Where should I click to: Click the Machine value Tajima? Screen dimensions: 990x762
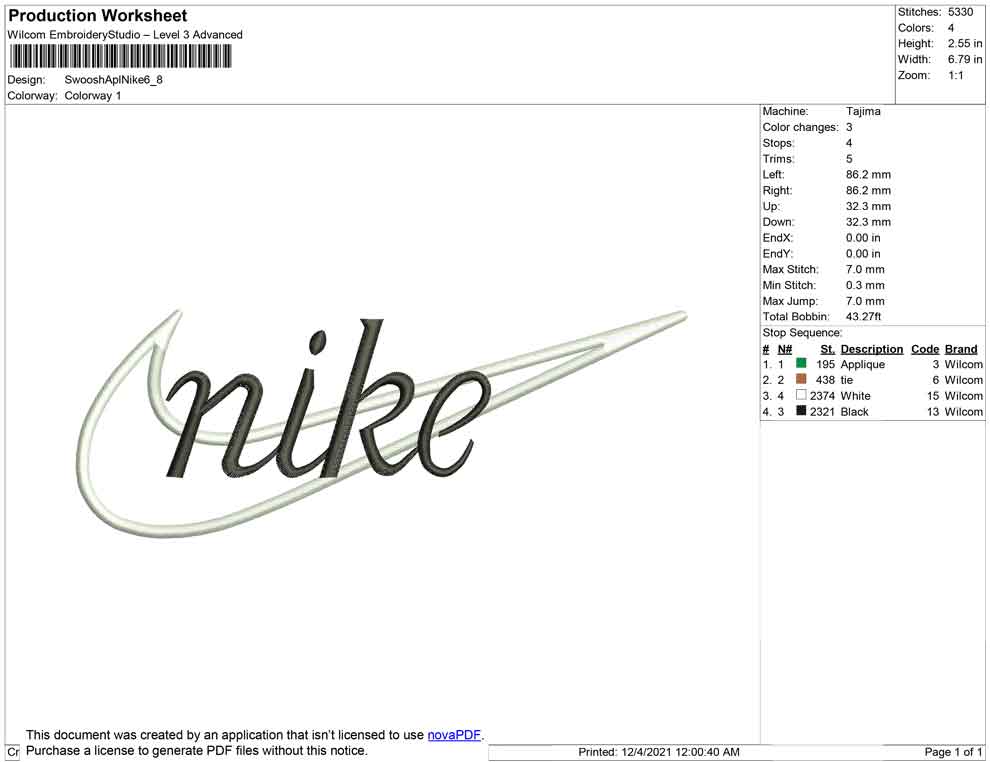click(x=863, y=111)
